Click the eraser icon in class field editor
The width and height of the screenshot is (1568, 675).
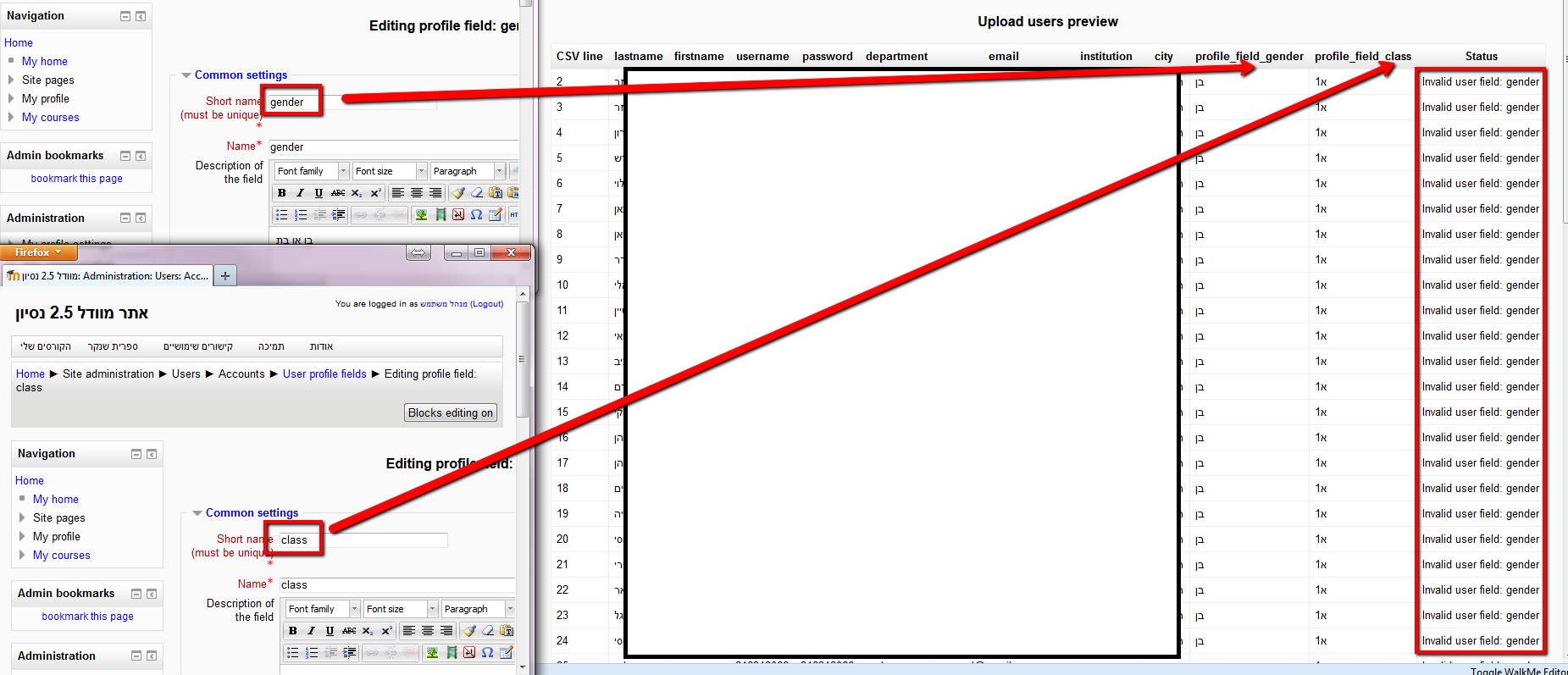488,631
